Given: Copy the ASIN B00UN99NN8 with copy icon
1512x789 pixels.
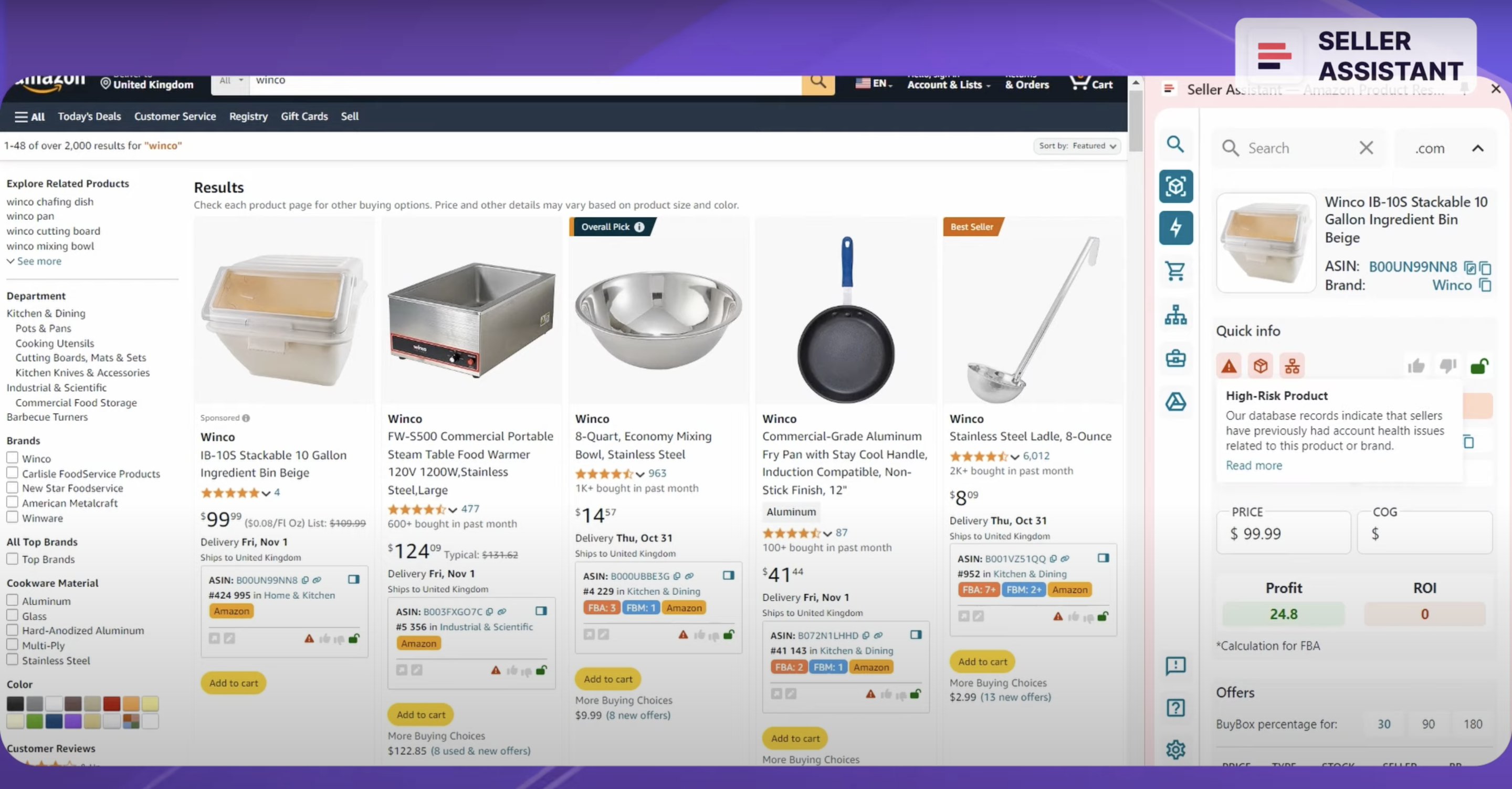Looking at the screenshot, I should coord(1486,267).
